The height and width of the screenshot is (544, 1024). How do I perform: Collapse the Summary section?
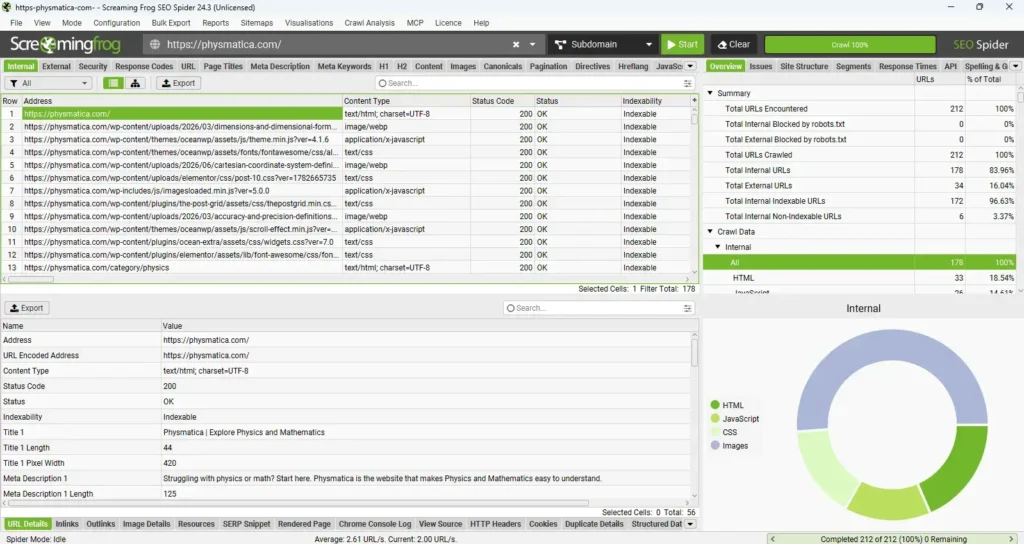(x=710, y=93)
